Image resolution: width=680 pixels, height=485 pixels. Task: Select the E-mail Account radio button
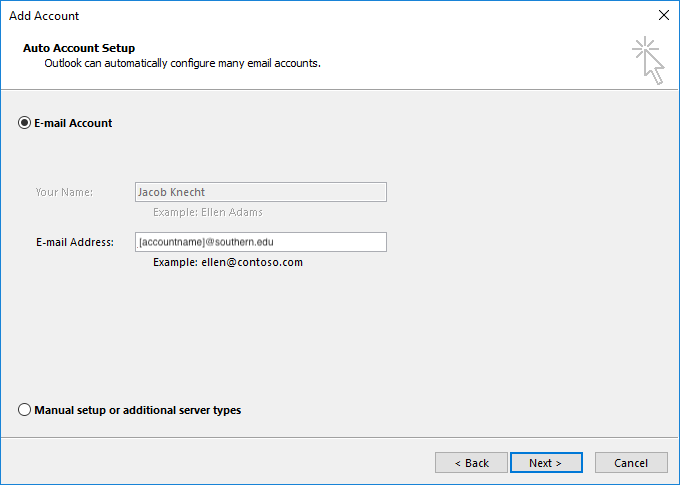coord(25,123)
